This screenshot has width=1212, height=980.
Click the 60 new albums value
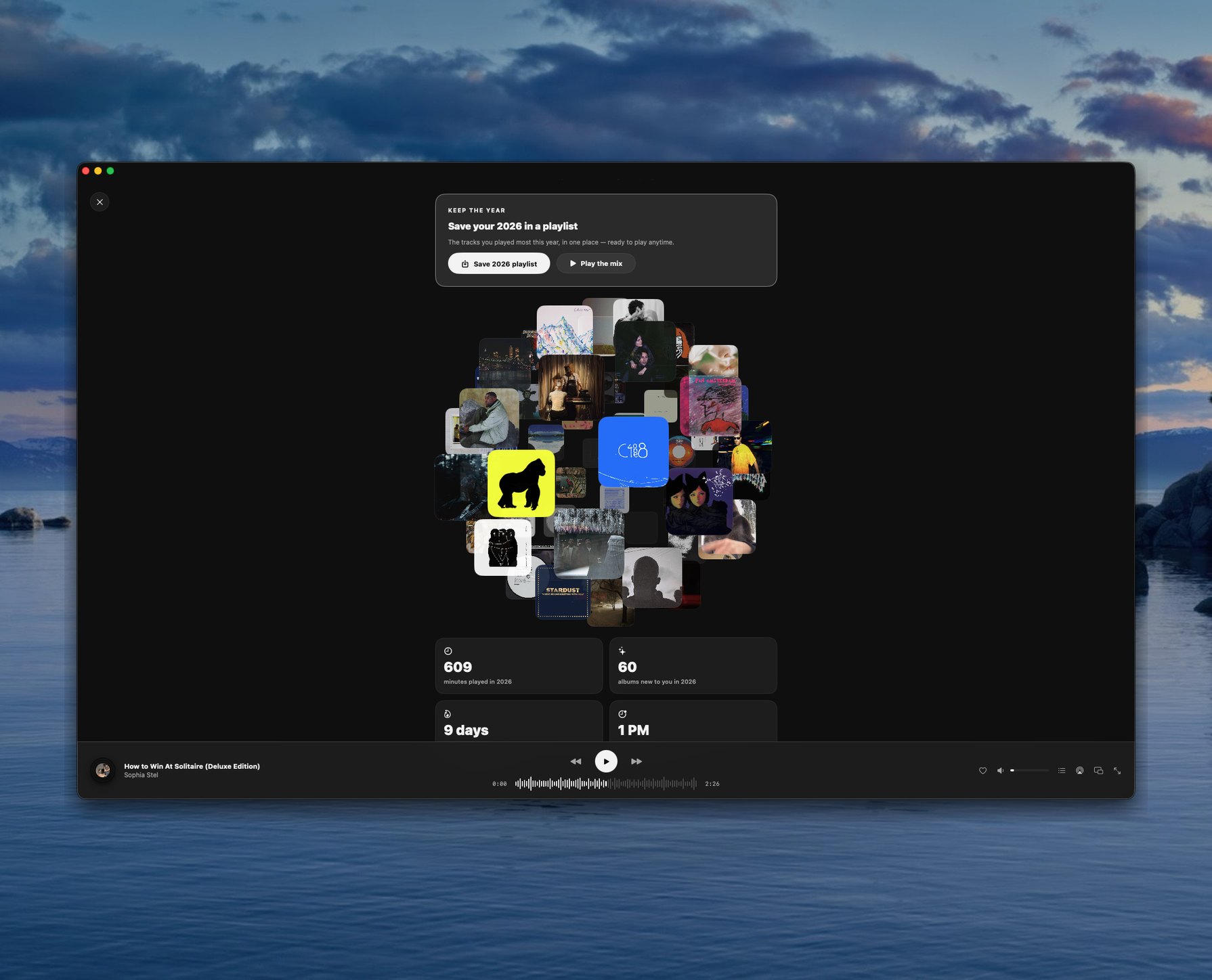pos(627,667)
